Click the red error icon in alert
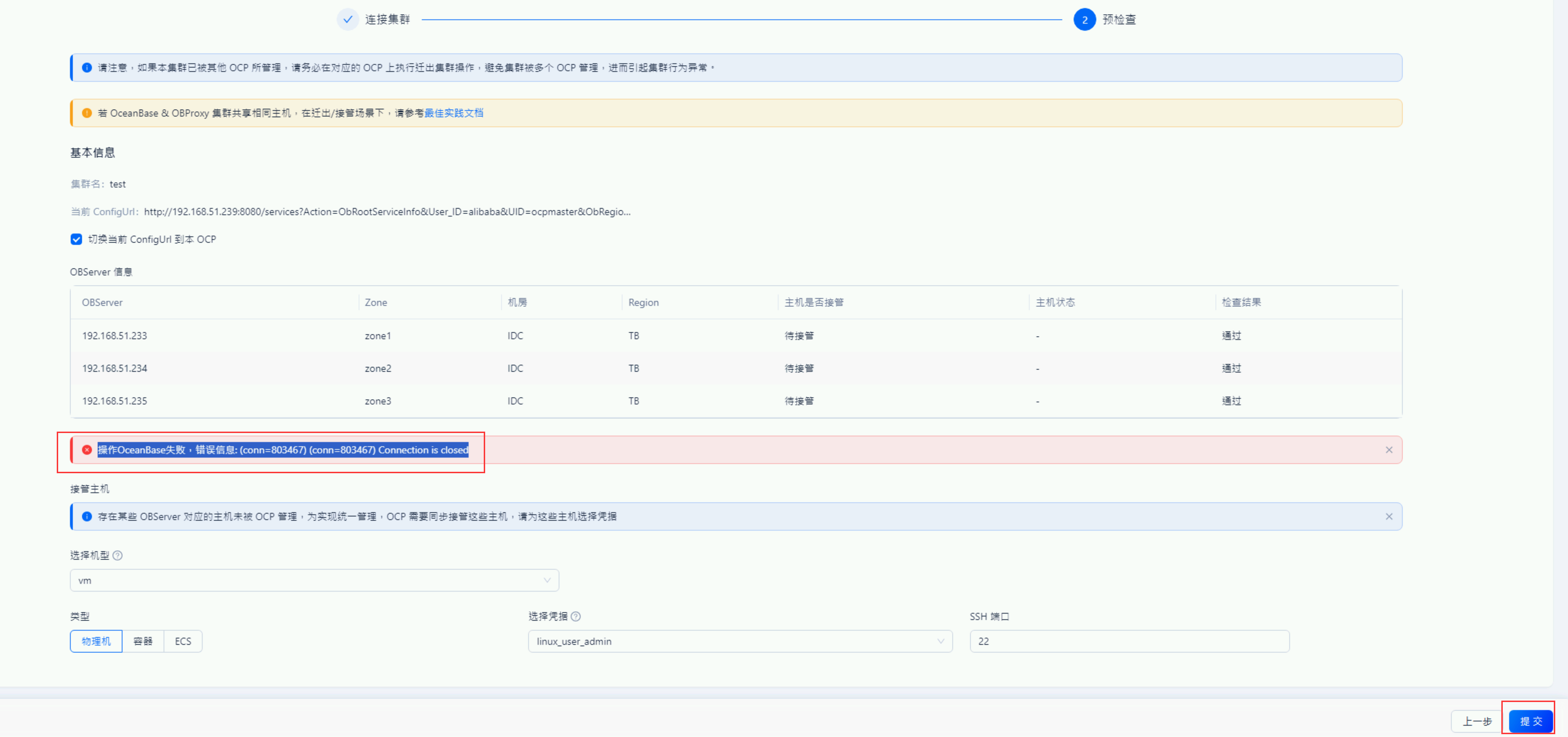 point(87,450)
